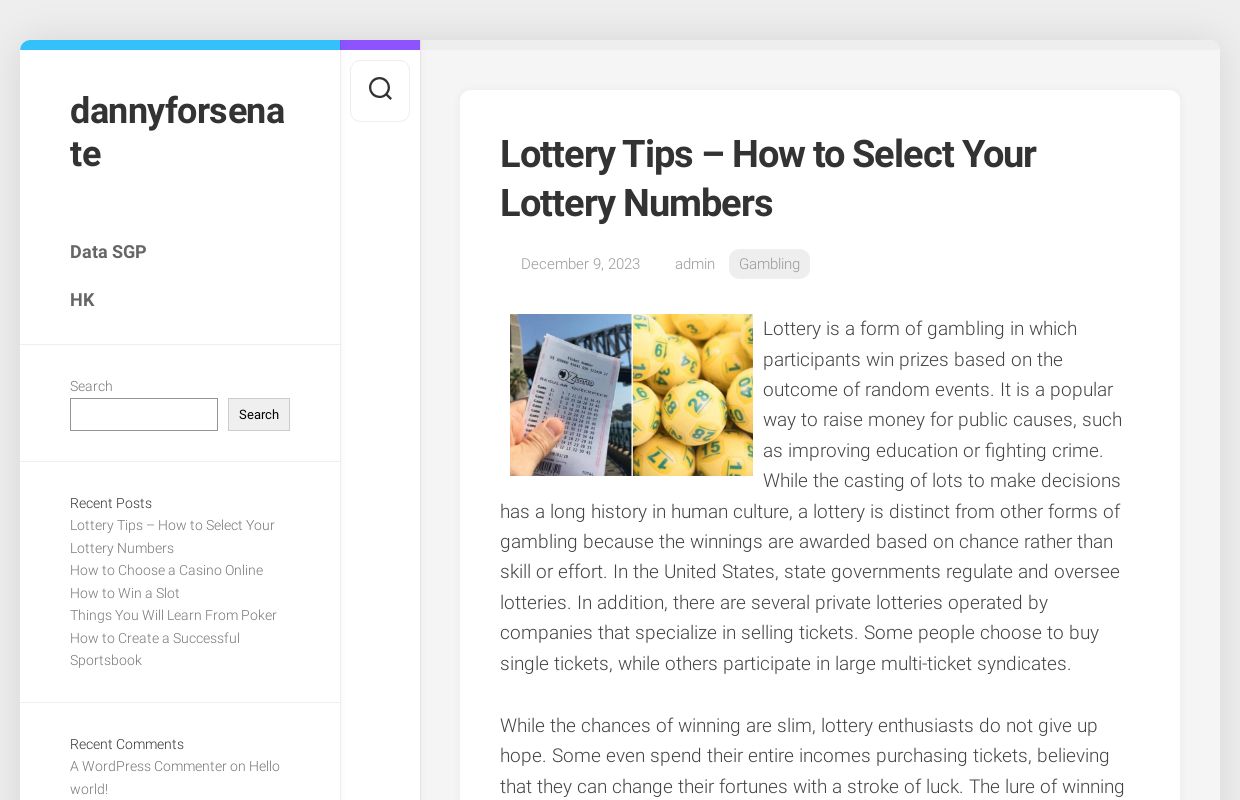
Task: Open the Data SGP menu item
Action: click(x=108, y=252)
